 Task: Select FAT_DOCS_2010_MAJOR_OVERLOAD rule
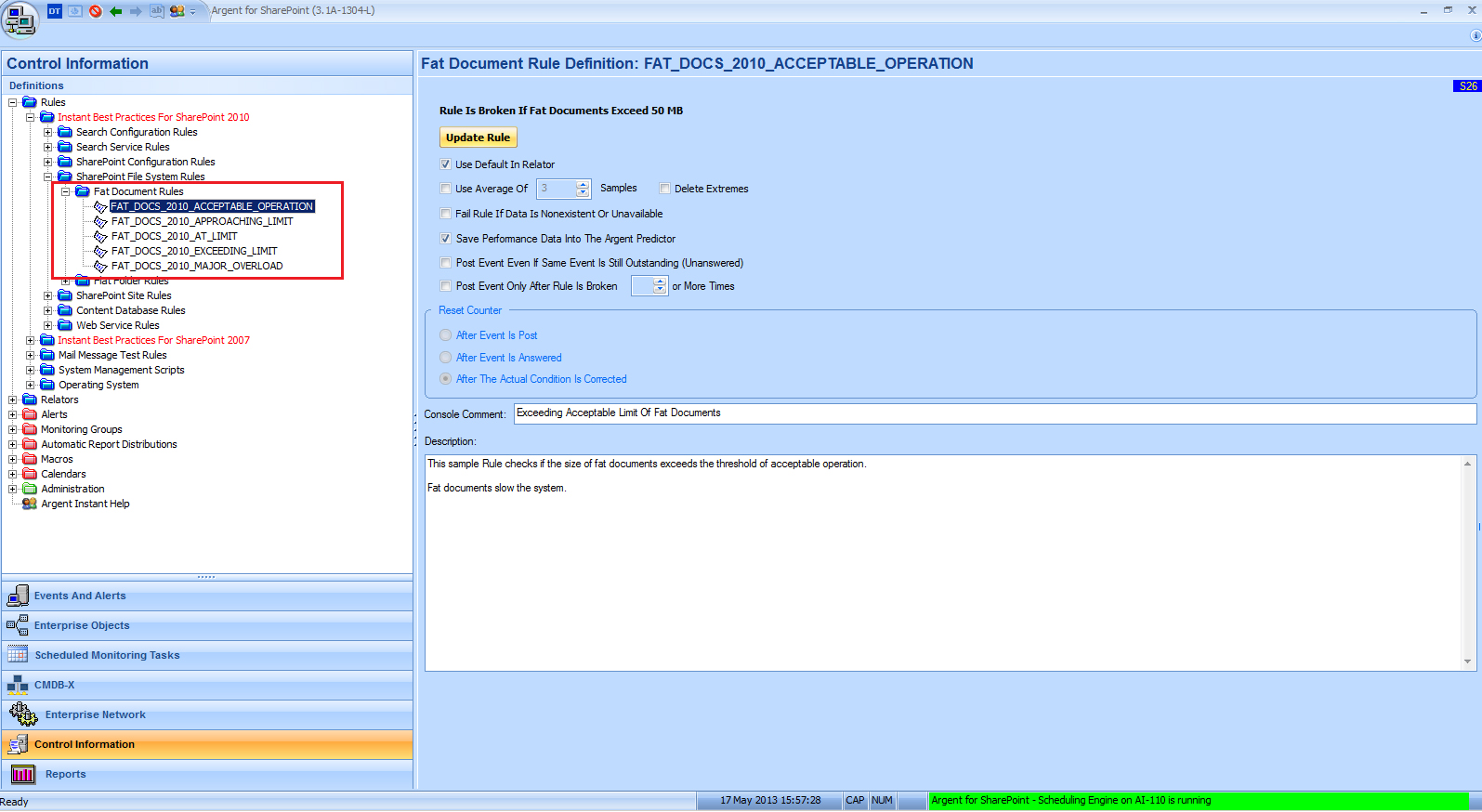(197, 266)
